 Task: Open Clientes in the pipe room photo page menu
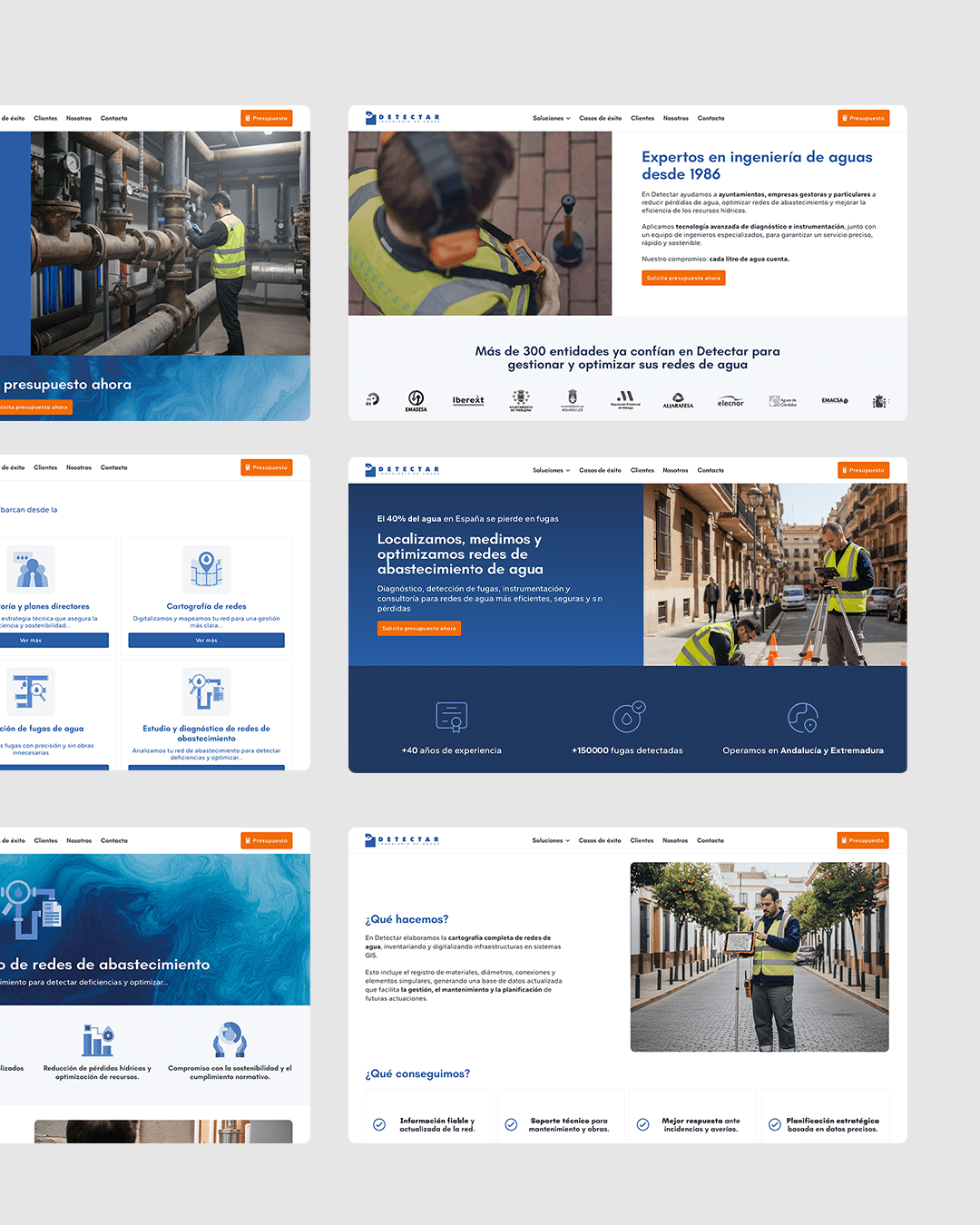[x=45, y=118]
